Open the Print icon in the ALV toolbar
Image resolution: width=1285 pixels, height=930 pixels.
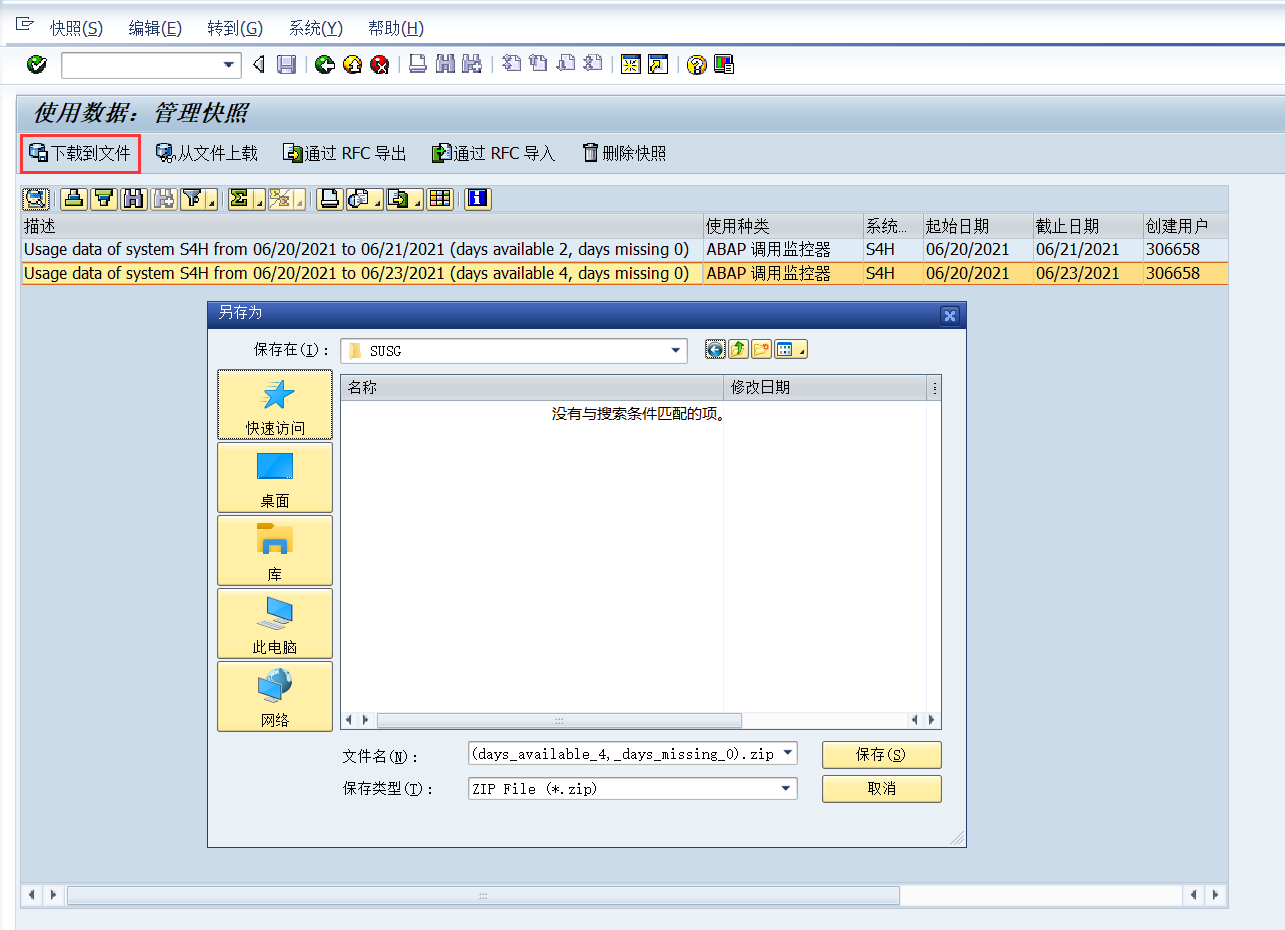pos(330,199)
